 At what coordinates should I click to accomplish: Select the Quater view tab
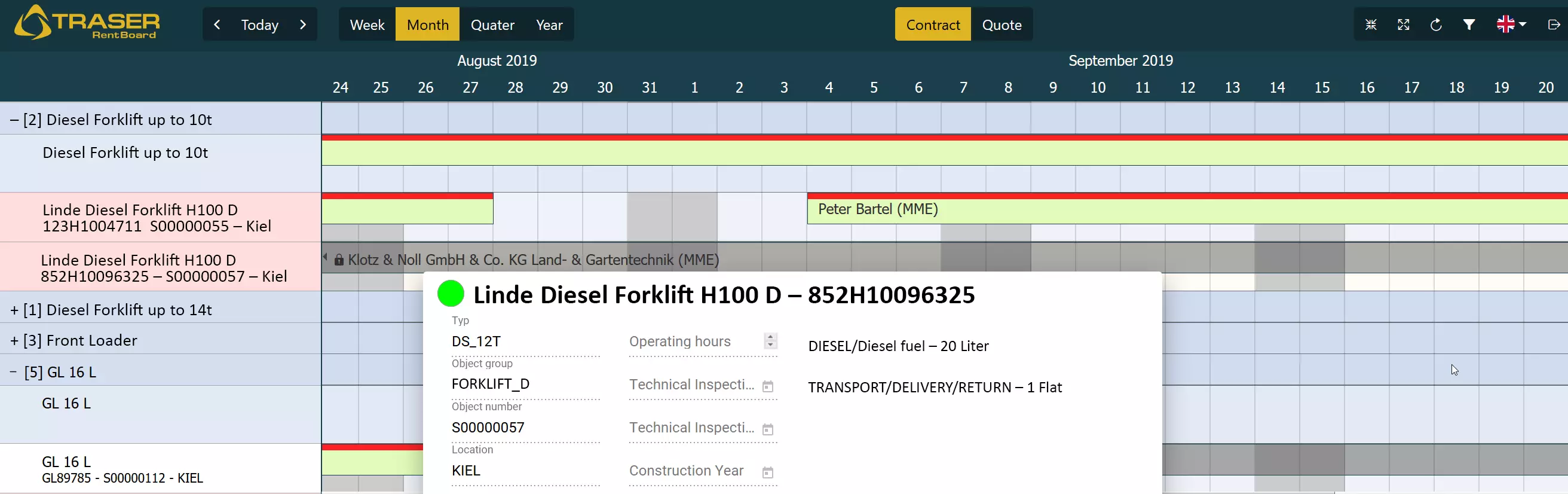click(x=492, y=25)
